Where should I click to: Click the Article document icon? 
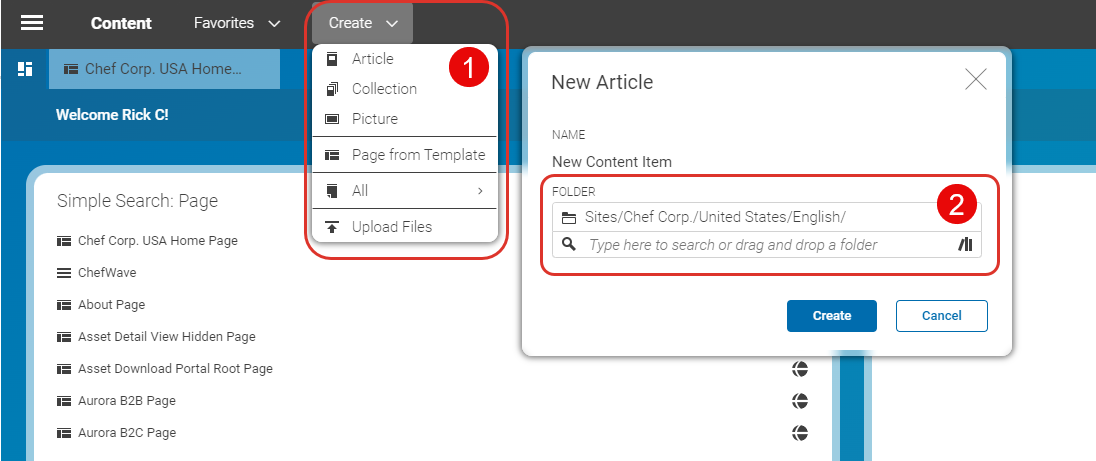333,59
